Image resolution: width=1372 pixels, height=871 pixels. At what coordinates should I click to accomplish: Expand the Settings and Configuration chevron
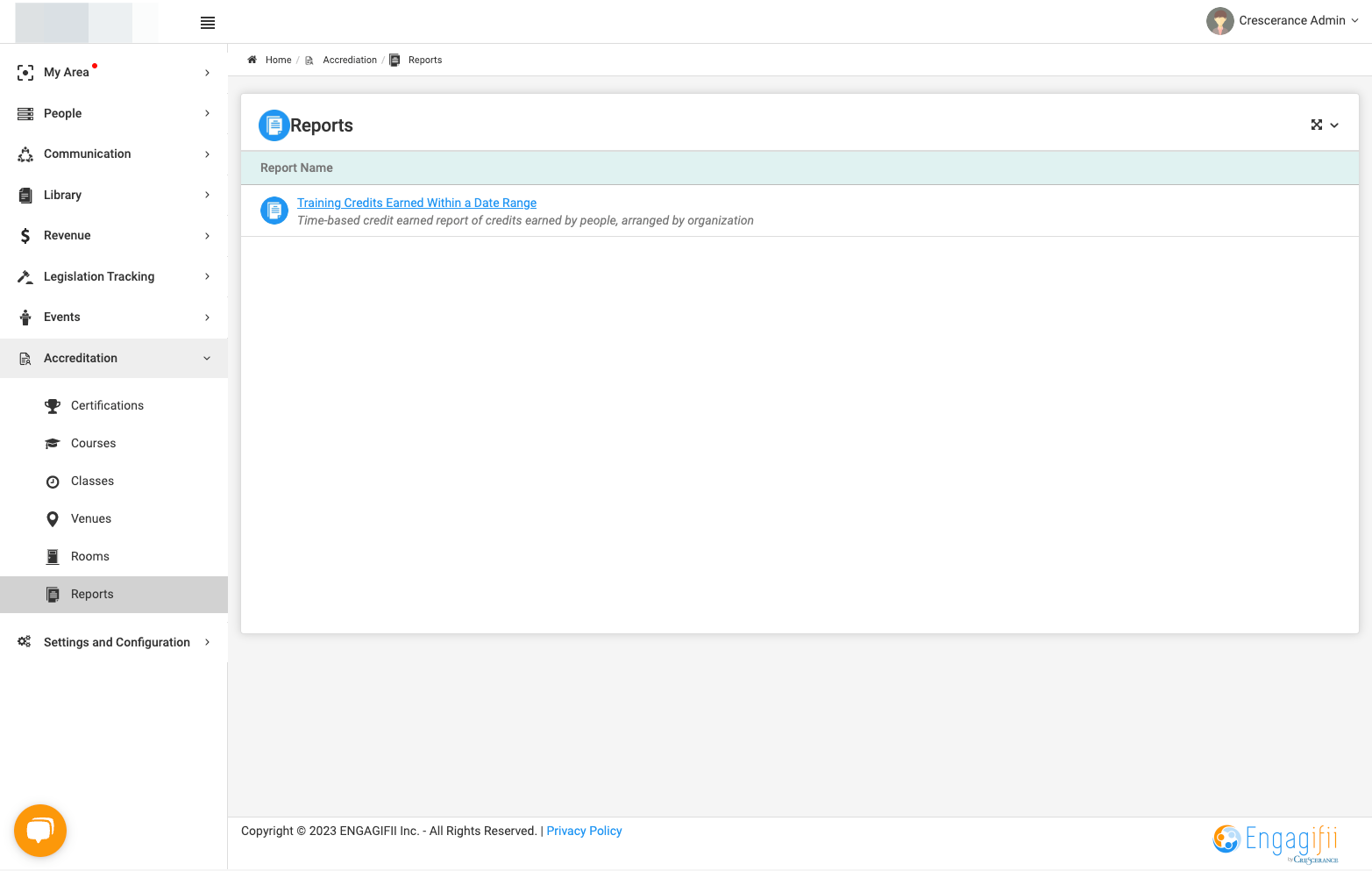pyautogui.click(x=207, y=642)
